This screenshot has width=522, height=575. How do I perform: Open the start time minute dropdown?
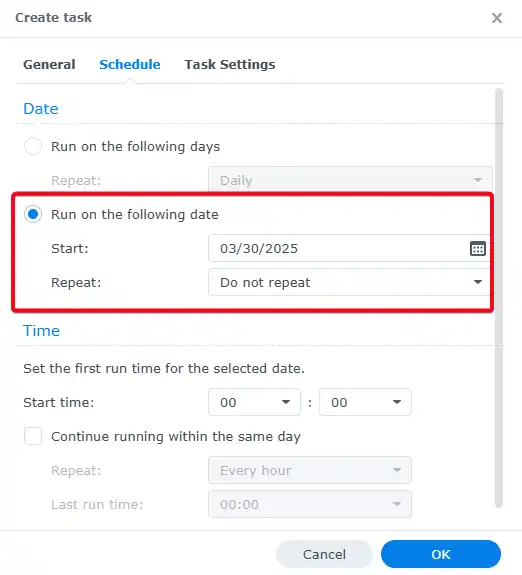pos(365,402)
